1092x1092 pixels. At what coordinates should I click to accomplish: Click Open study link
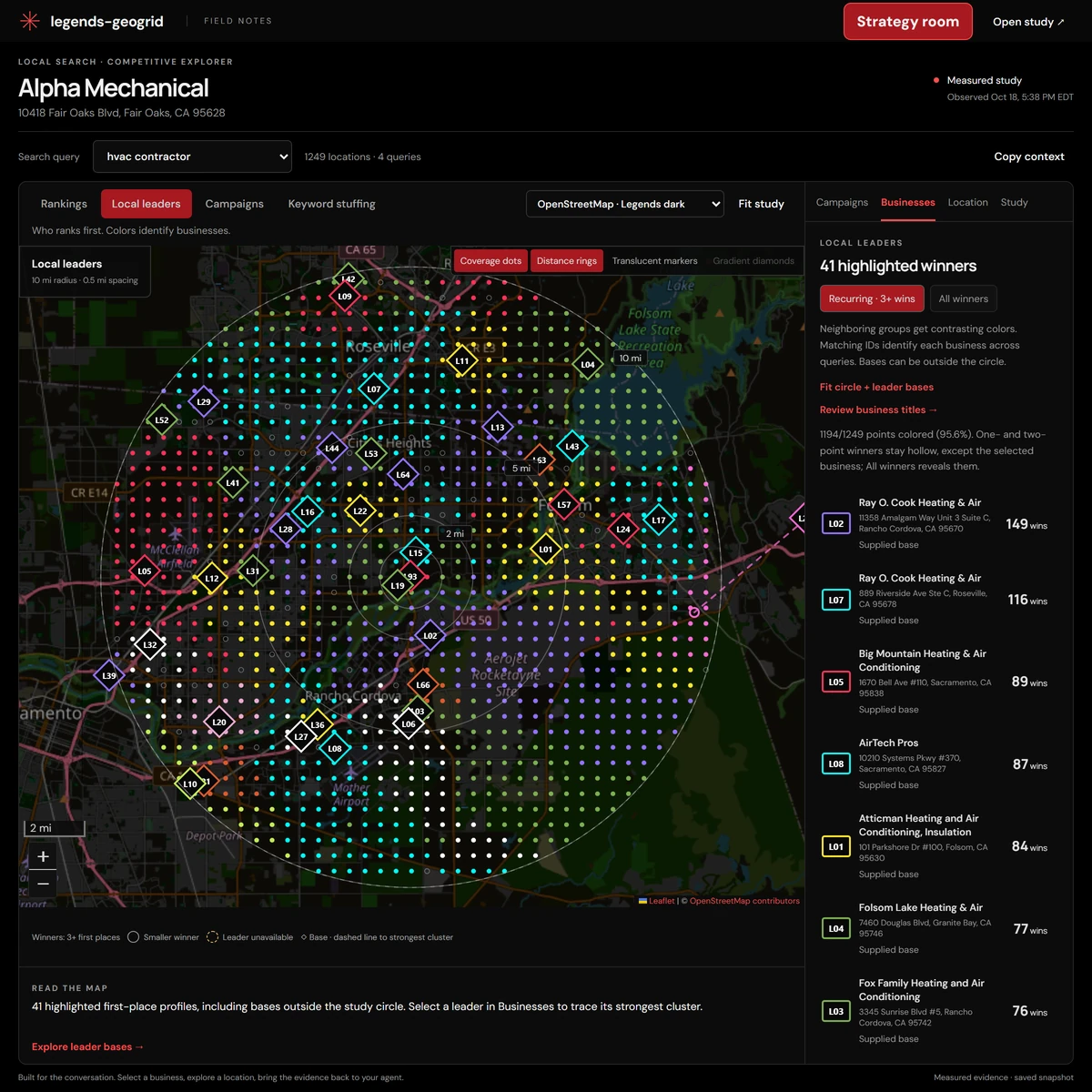pyautogui.click(x=1028, y=22)
